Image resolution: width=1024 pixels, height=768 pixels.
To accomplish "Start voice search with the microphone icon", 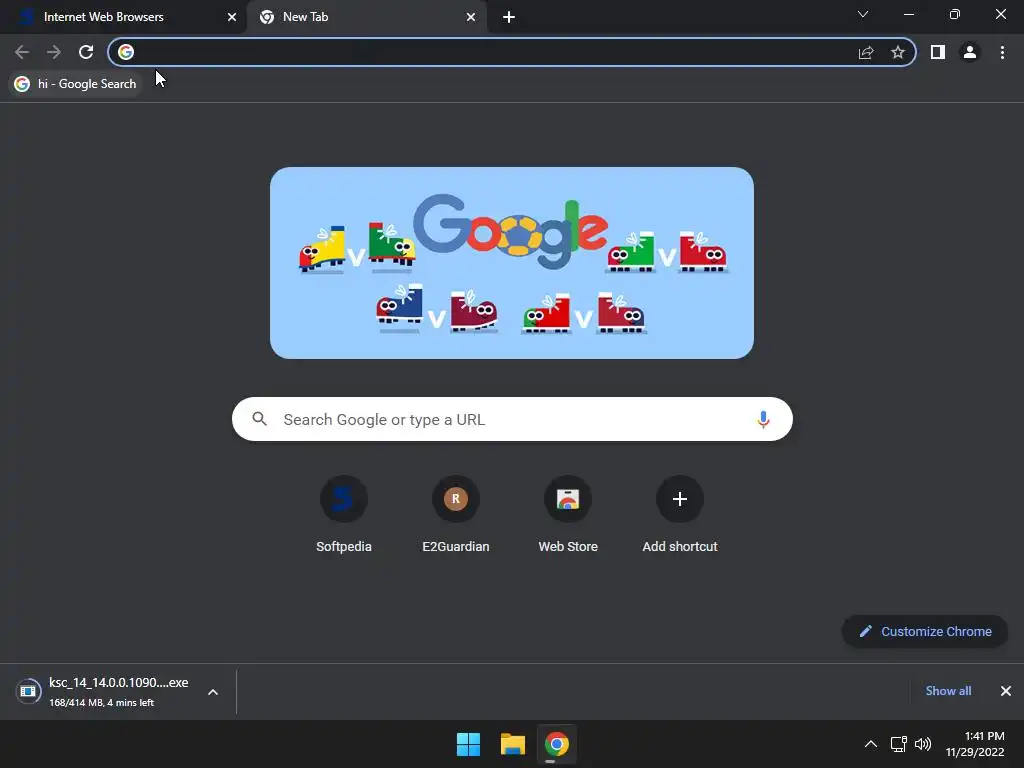I will [763, 419].
